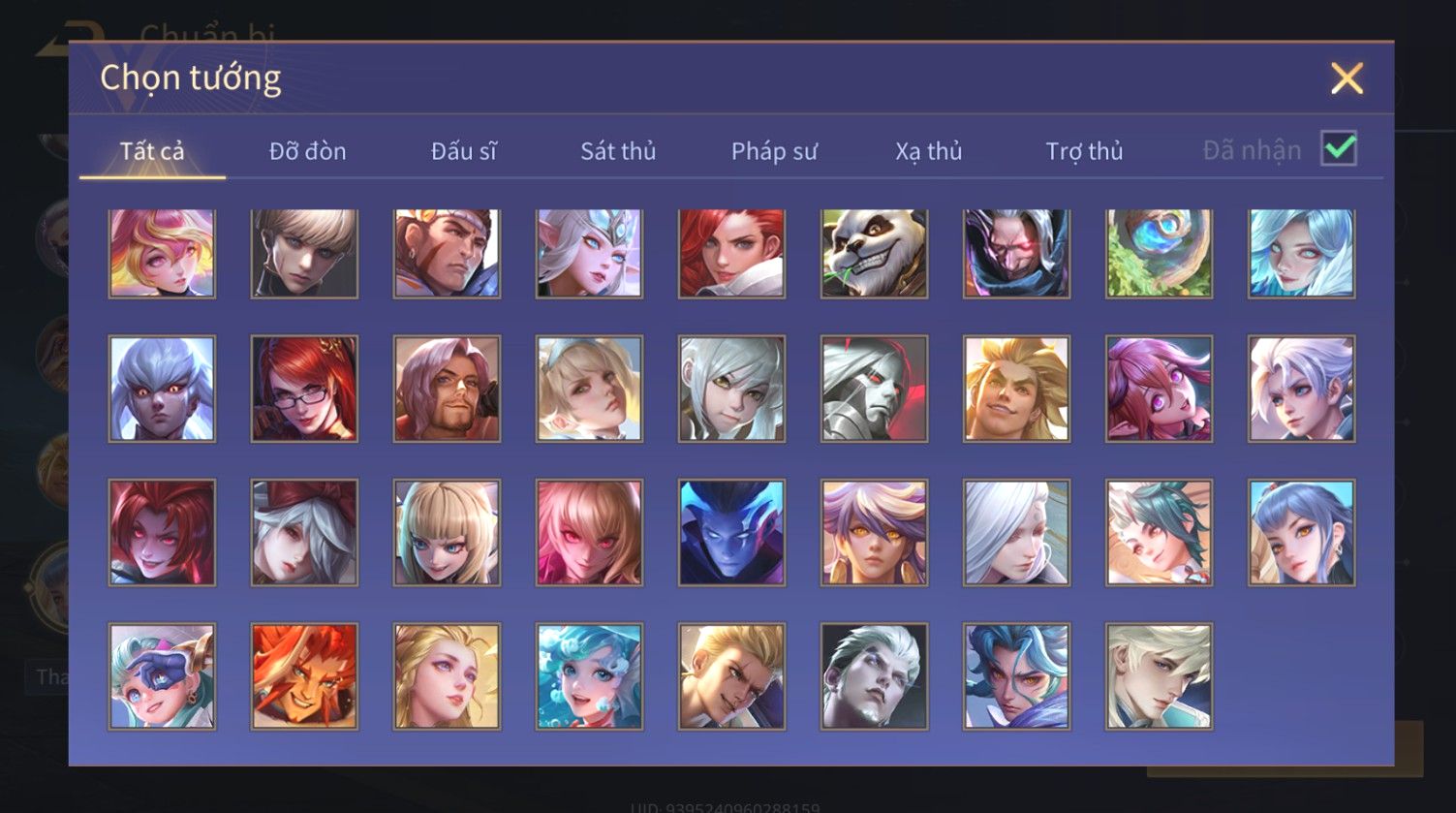Filter by the Pháp sư tab
Image resolution: width=1456 pixels, height=813 pixels.
[x=774, y=151]
